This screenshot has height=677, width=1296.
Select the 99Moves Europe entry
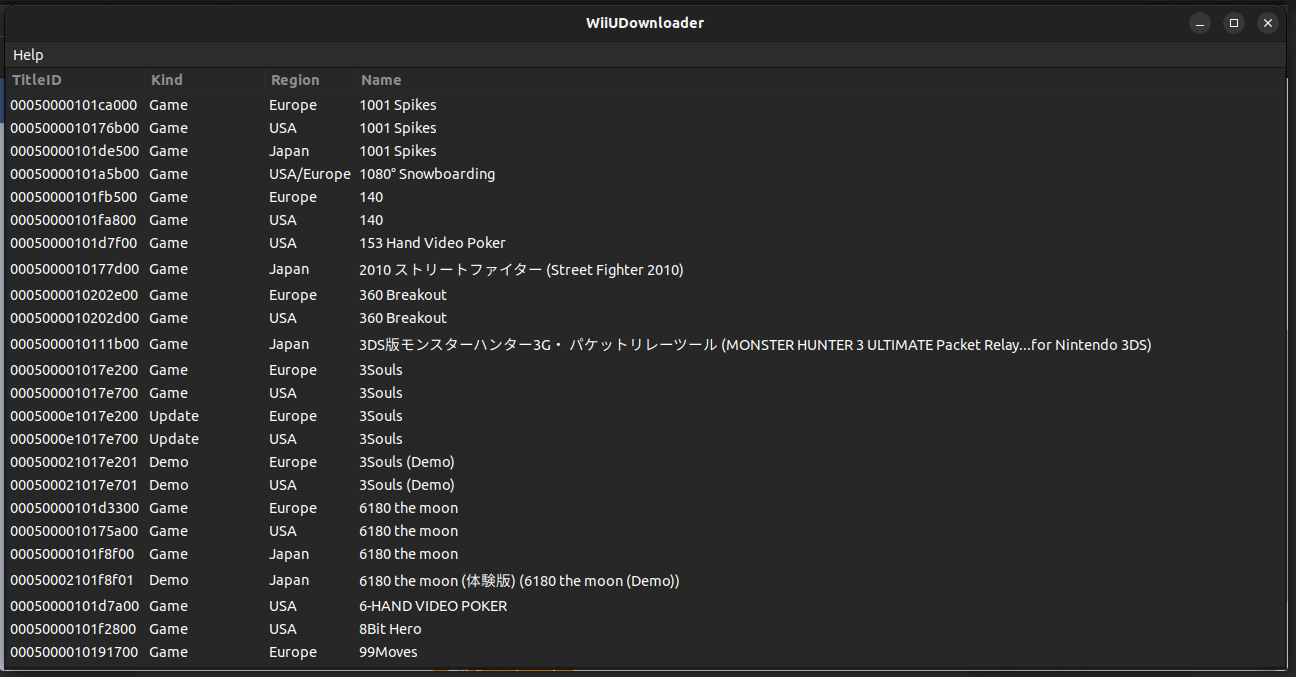(388, 652)
